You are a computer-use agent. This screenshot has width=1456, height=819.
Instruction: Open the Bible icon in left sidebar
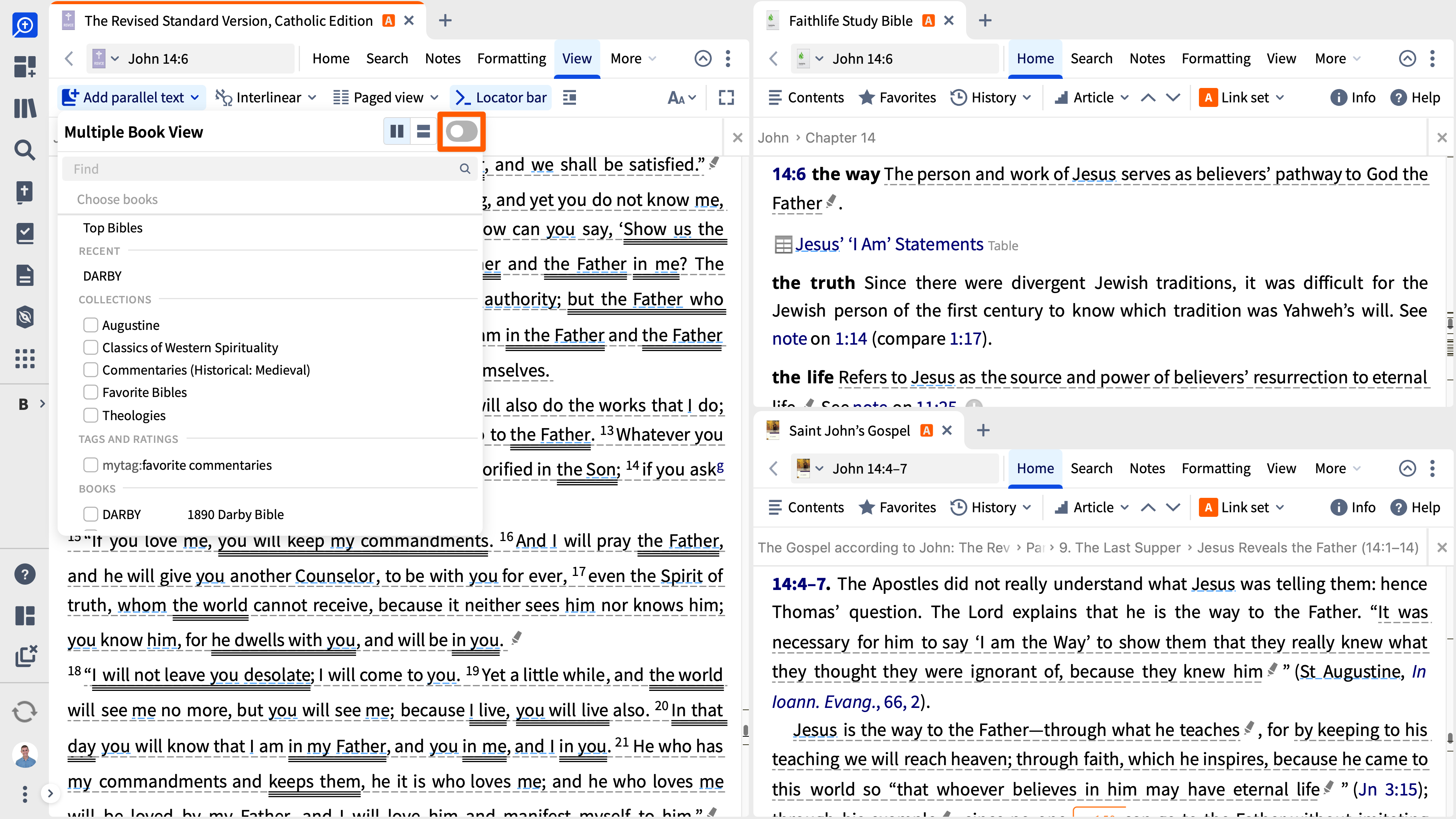click(24, 191)
